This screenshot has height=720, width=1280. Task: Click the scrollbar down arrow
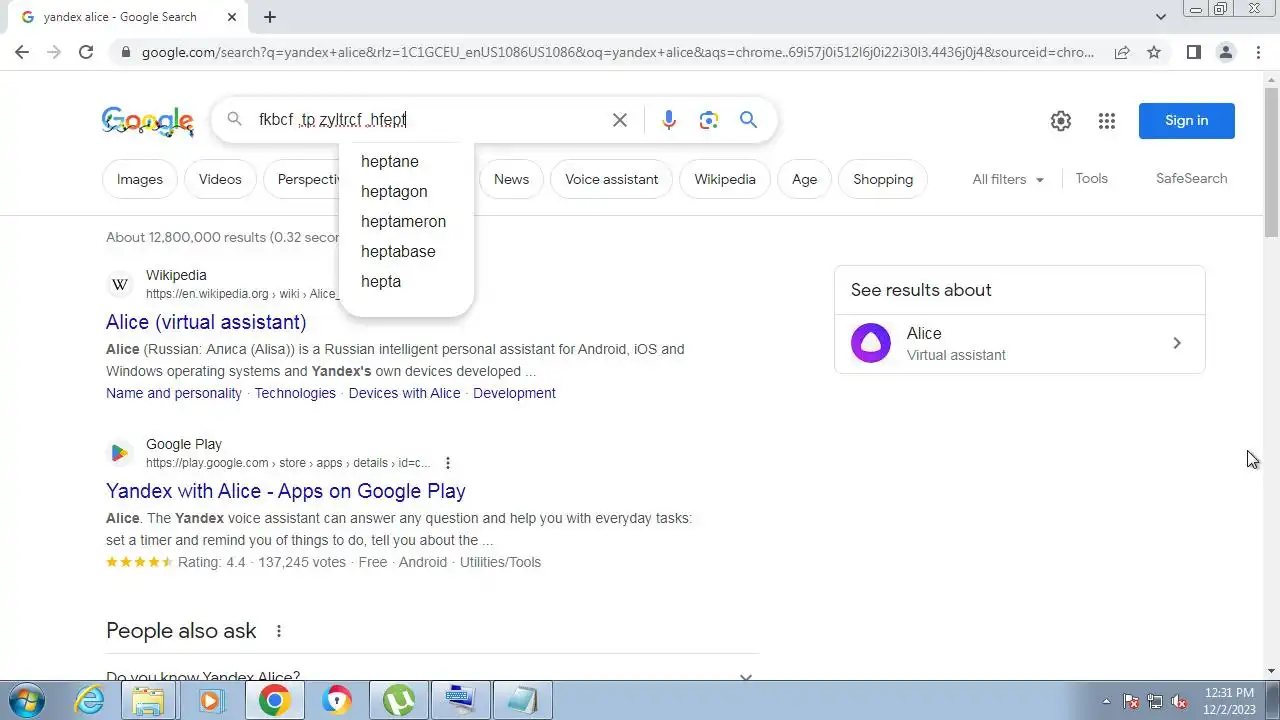coord(1271,671)
